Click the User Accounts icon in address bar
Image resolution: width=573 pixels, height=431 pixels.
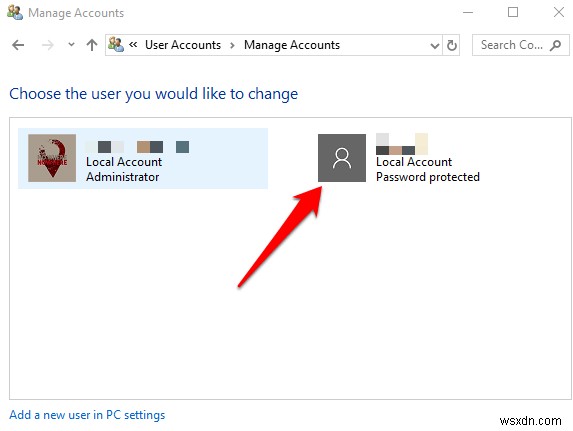pyautogui.click(x=116, y=45)
